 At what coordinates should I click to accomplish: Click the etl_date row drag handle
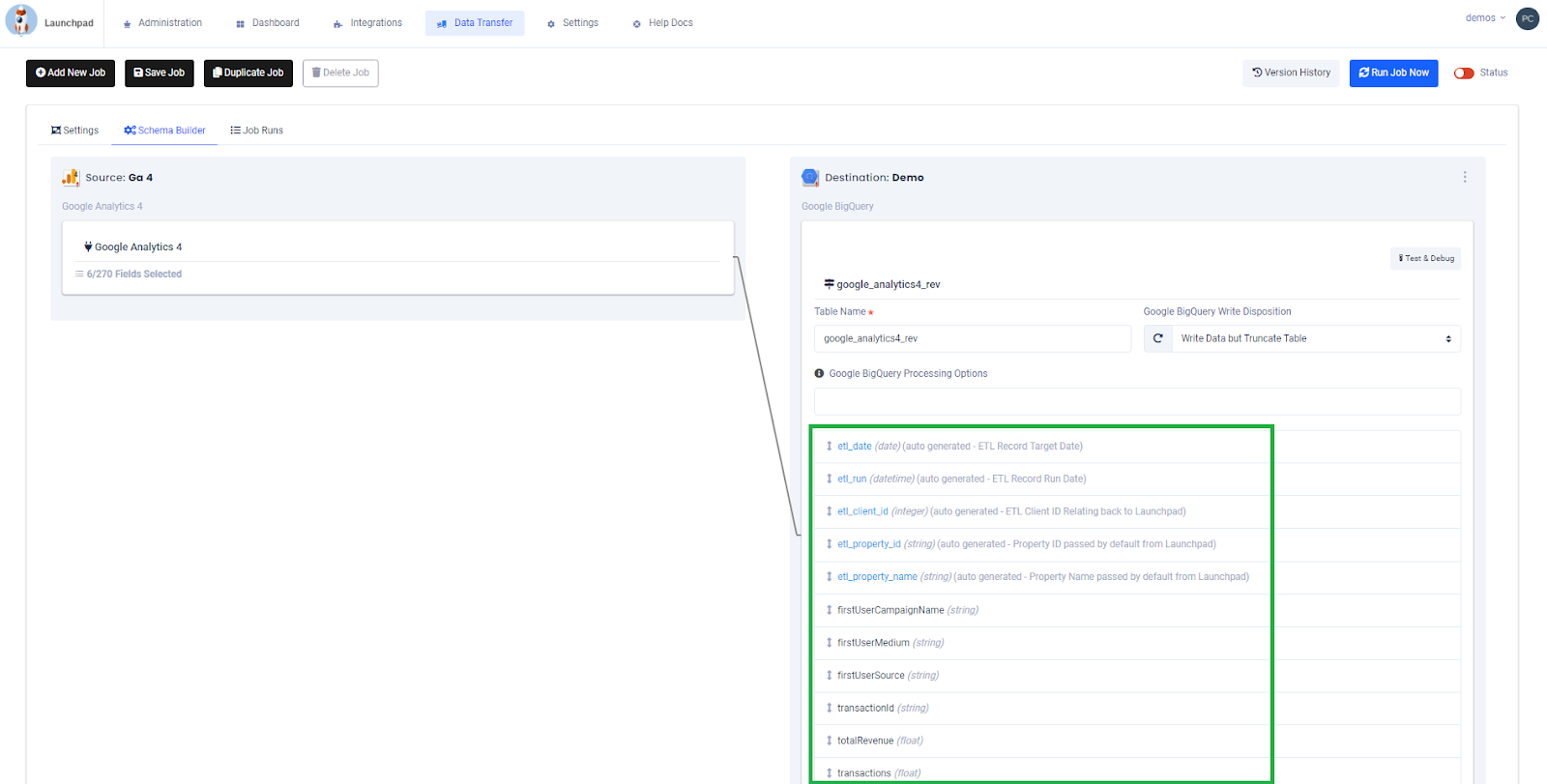829,447
